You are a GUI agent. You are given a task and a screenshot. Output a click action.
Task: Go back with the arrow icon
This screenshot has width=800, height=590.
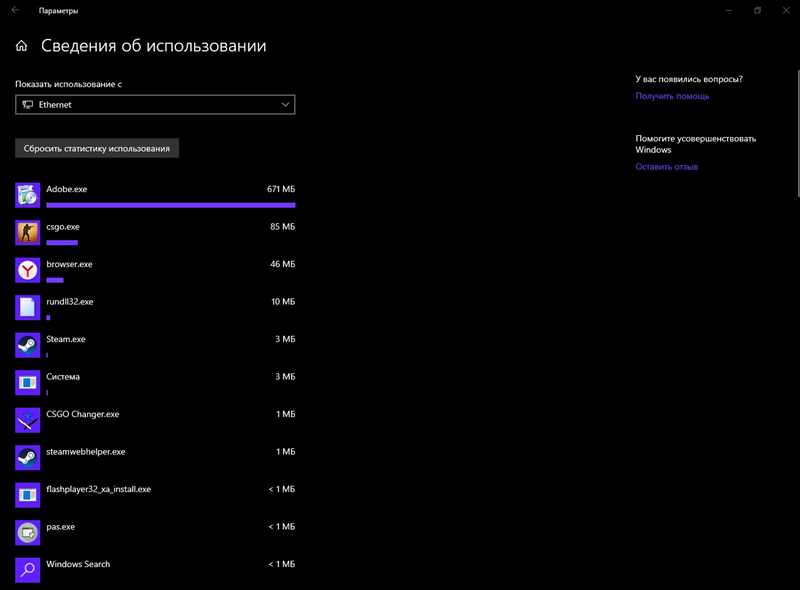pyautogui.click(x=15, y=10)
